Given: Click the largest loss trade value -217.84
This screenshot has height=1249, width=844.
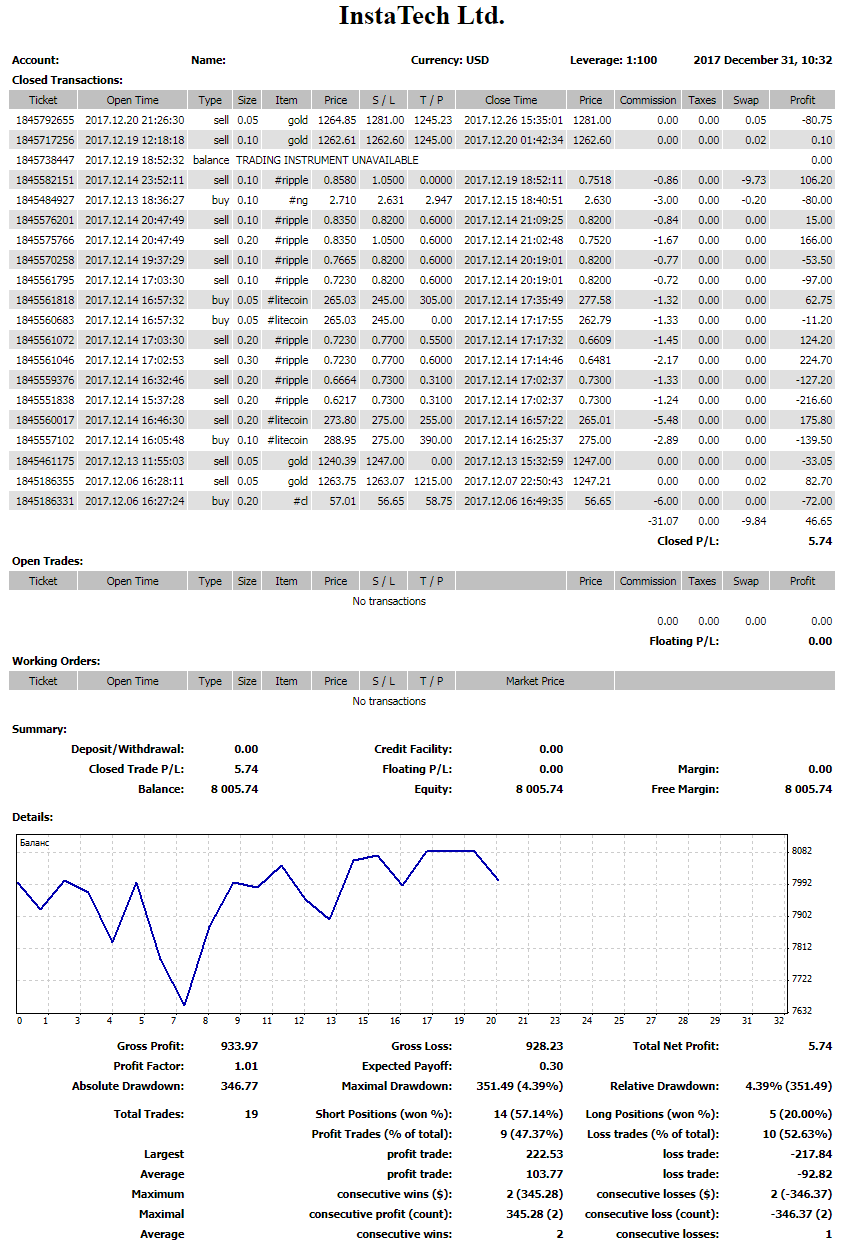Looking at the screenshot, I should click(x=811, y=1154).
